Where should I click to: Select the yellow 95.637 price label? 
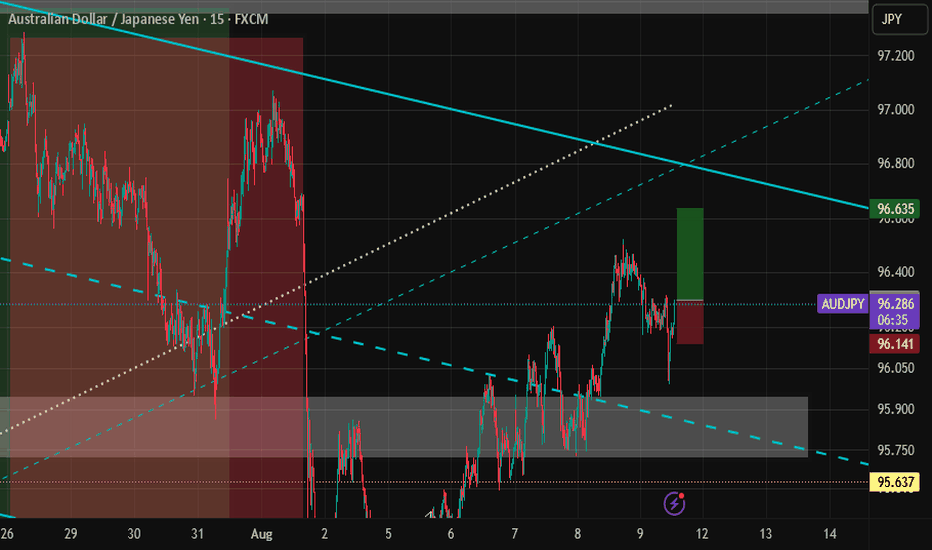coord(894,482)
